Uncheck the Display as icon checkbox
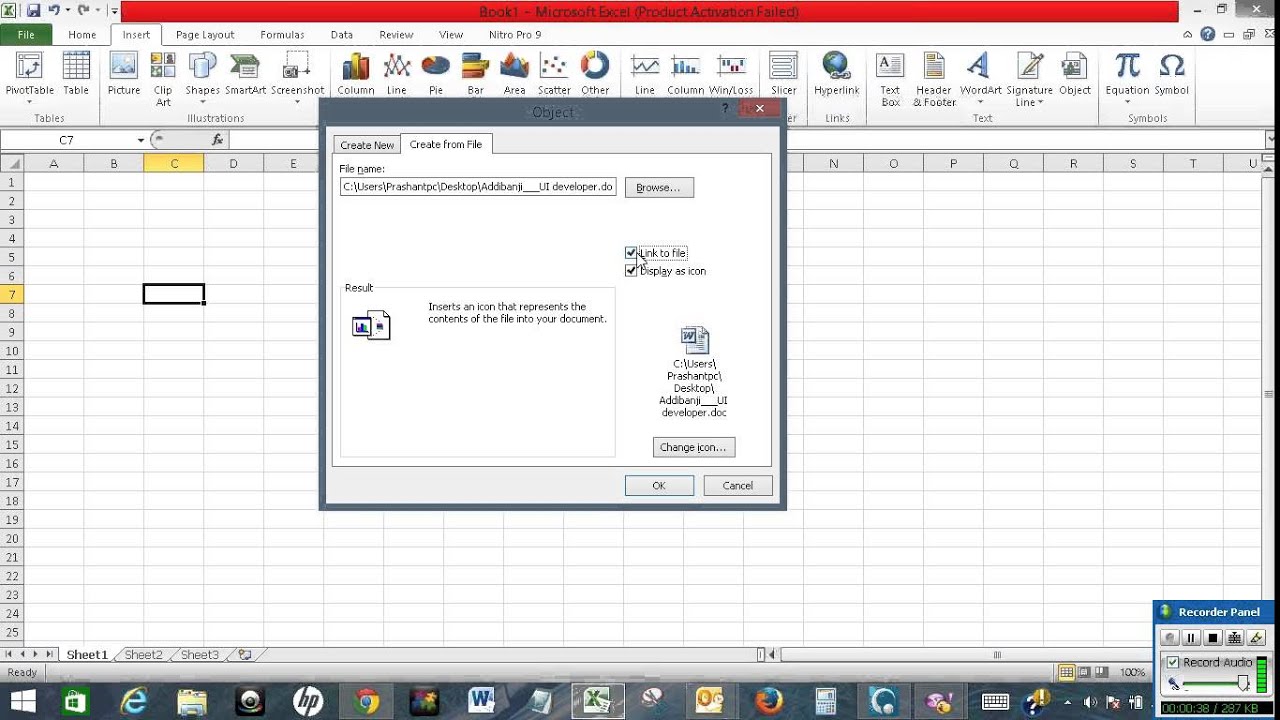Image resolution: width=1280 pixels, height=720 pixels. coord(631,271)
